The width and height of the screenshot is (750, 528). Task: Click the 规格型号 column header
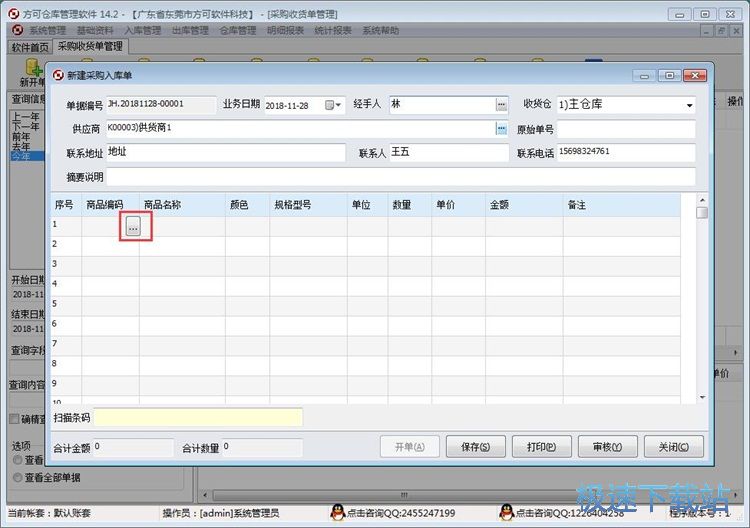coord(309,205)
